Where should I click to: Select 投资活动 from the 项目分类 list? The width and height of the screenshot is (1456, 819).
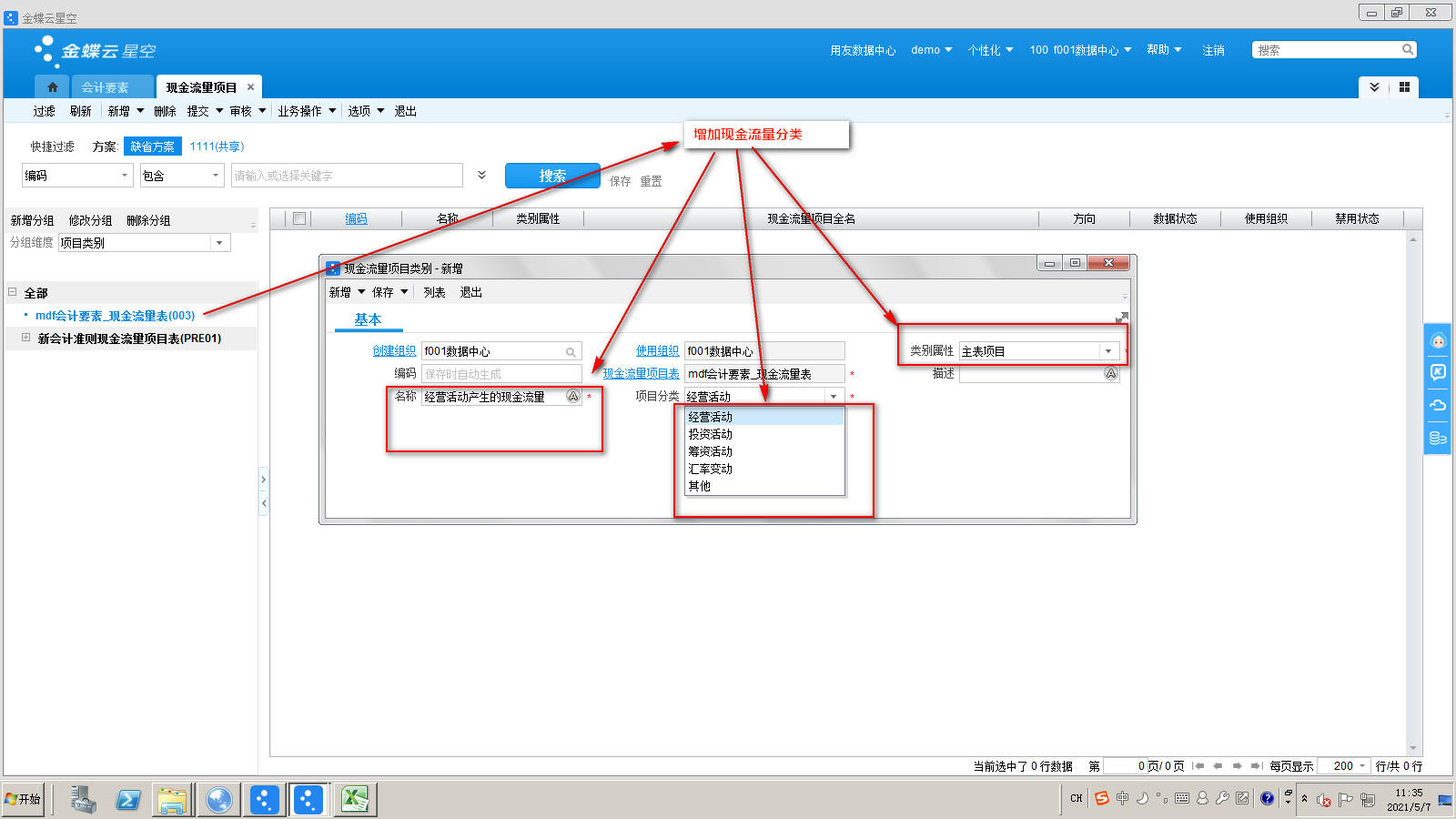tap(711, 434)
